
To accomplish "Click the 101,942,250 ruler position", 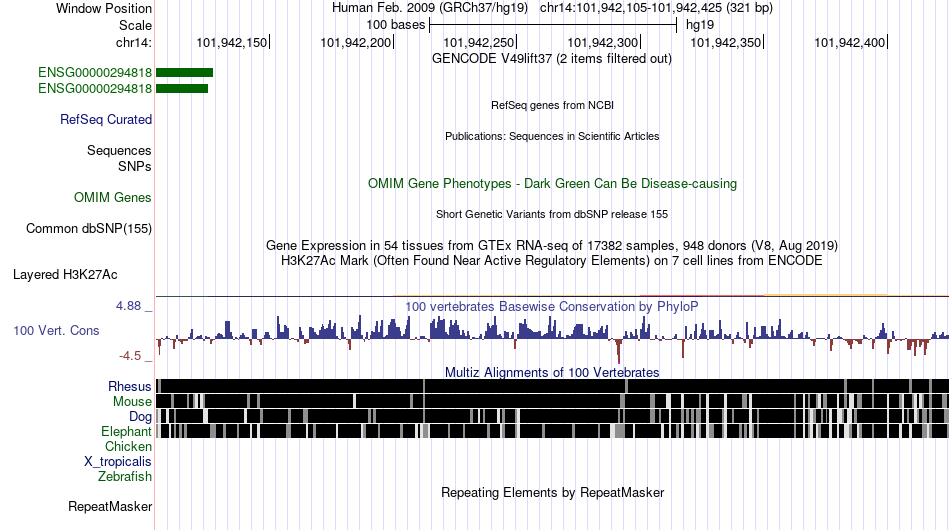I will tap(479, 42).
